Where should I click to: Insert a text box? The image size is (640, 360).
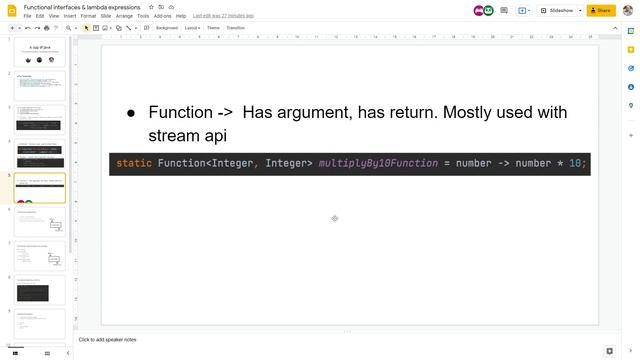tap(96, 28)
